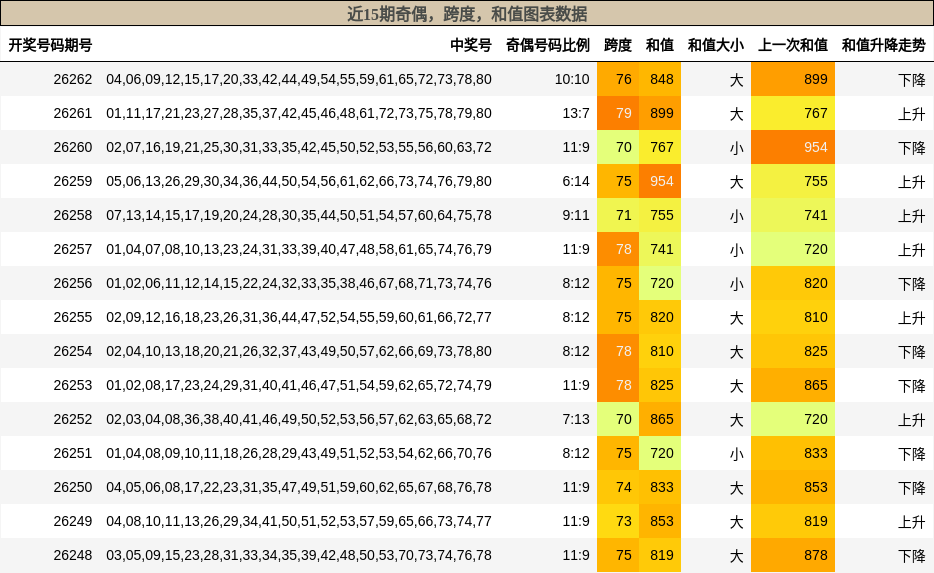Click previous sum 954 in row 26260
934x573 pixels.
[793, 147]
